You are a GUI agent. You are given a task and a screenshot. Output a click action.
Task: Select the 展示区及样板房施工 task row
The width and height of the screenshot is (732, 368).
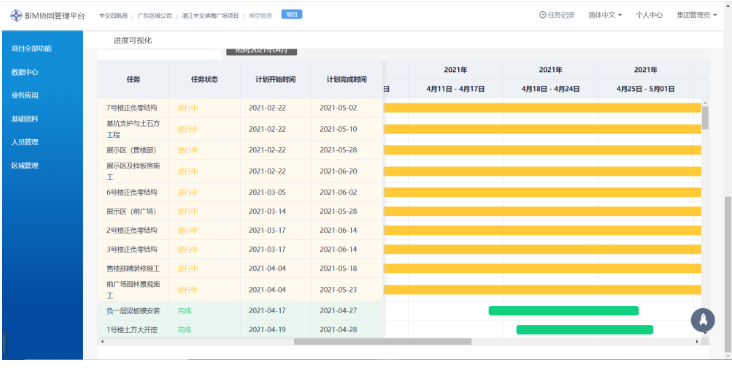[240, 171]
